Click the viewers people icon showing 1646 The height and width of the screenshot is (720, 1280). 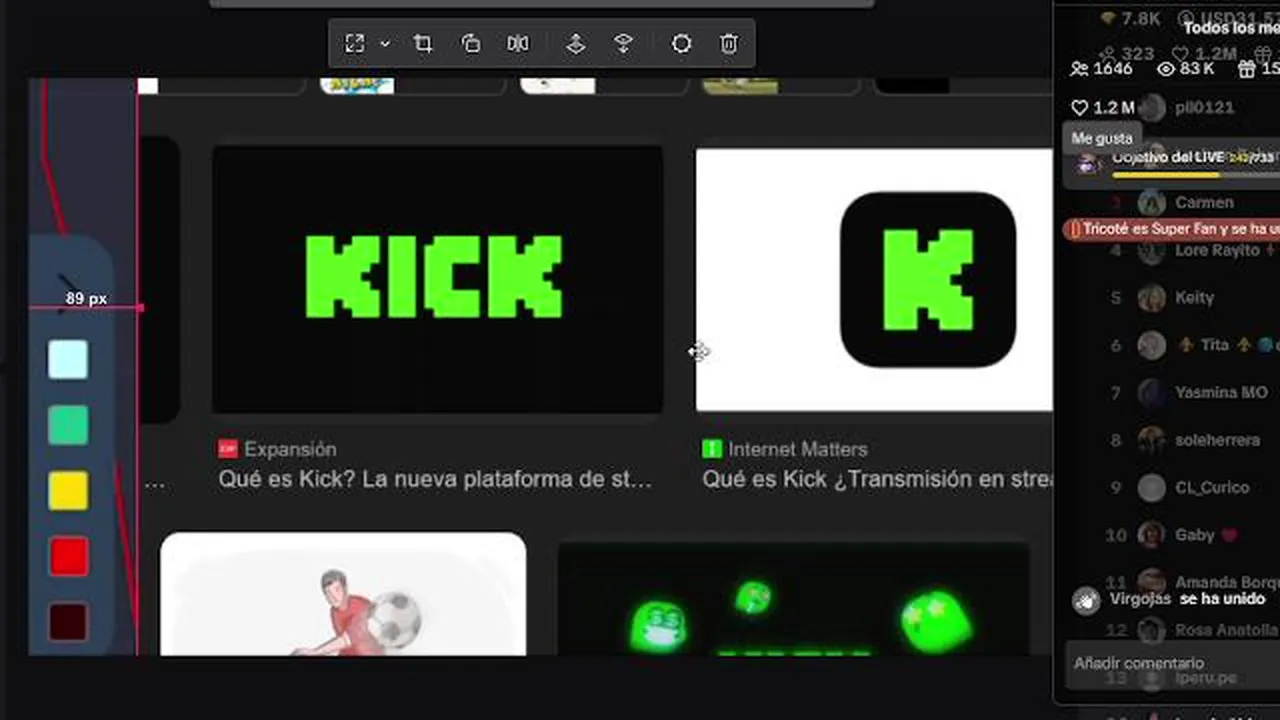1079,69
